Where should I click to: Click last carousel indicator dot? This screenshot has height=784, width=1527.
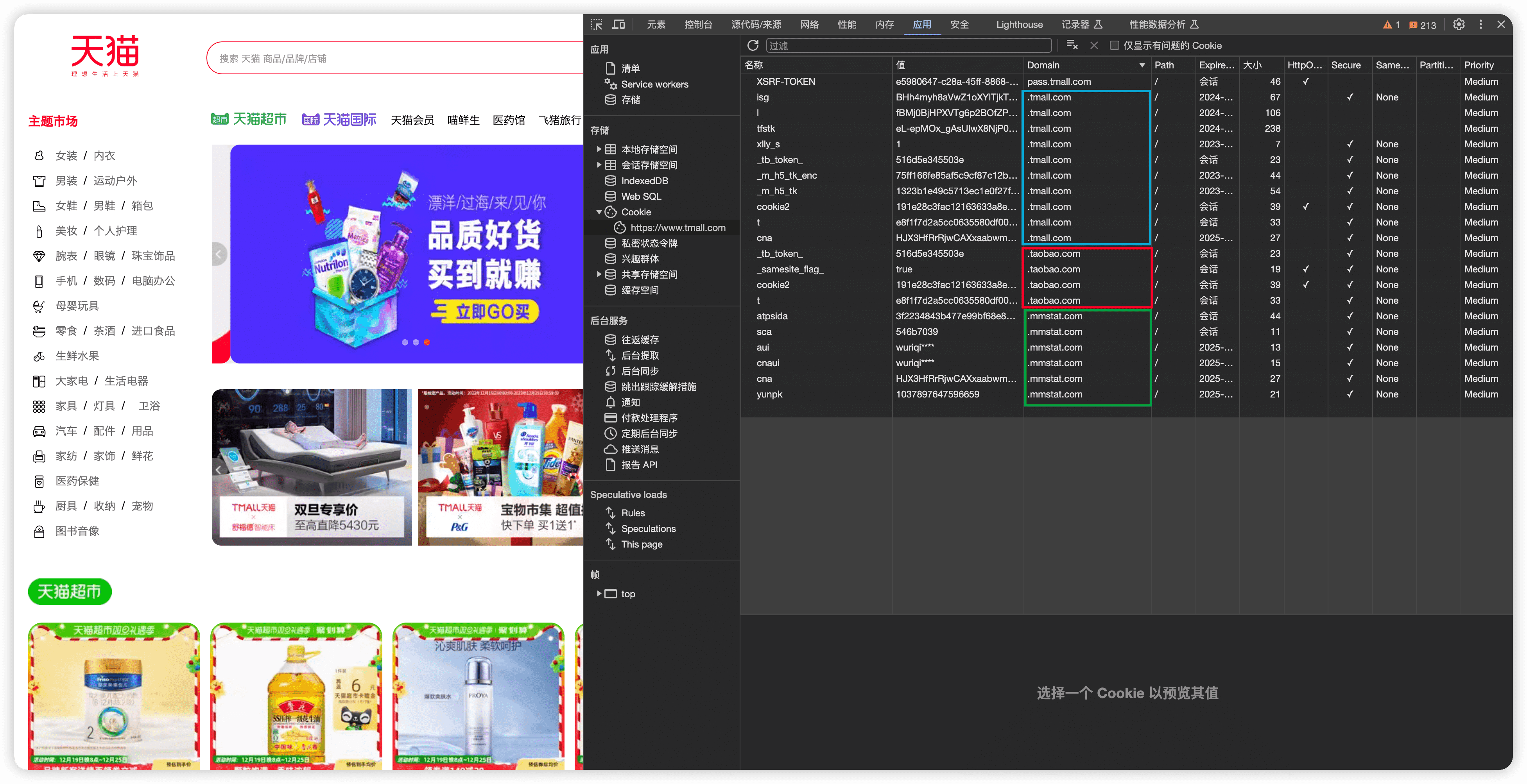coord(427,342)
